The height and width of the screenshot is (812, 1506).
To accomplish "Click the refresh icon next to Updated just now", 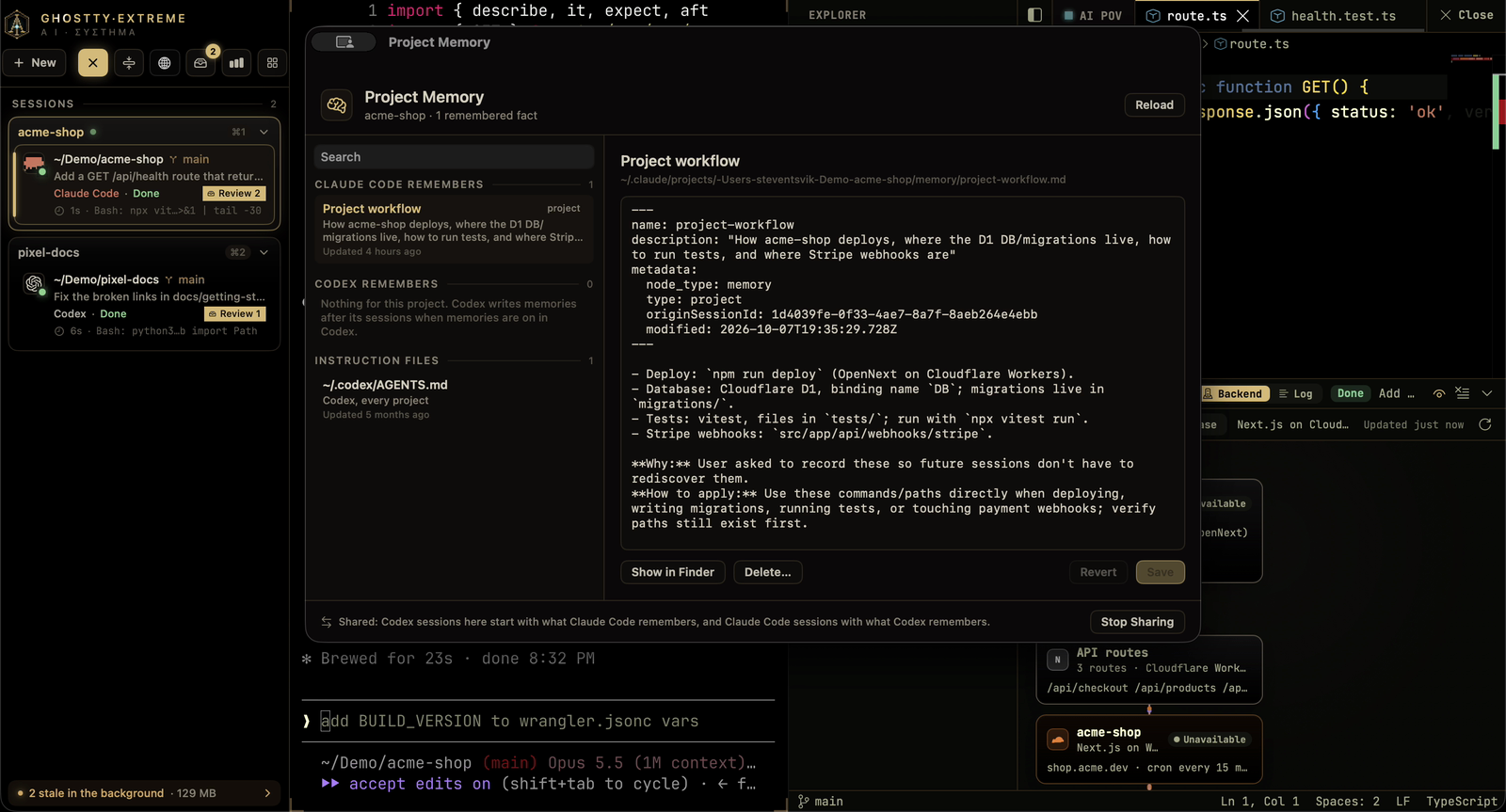I will tap(1485, 424).
